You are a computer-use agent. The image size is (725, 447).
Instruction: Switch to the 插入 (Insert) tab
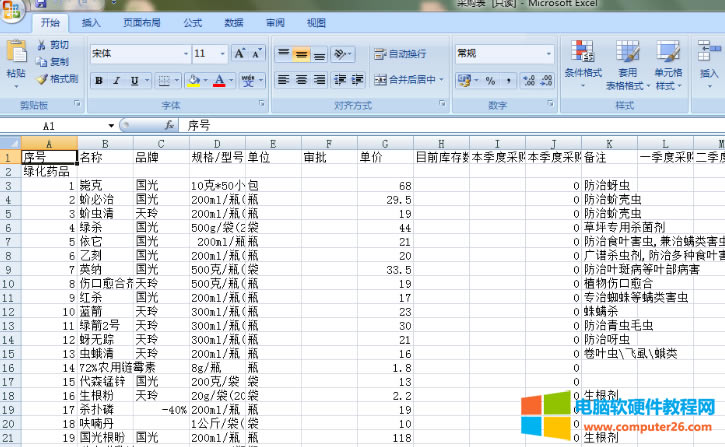coord(91,21)
